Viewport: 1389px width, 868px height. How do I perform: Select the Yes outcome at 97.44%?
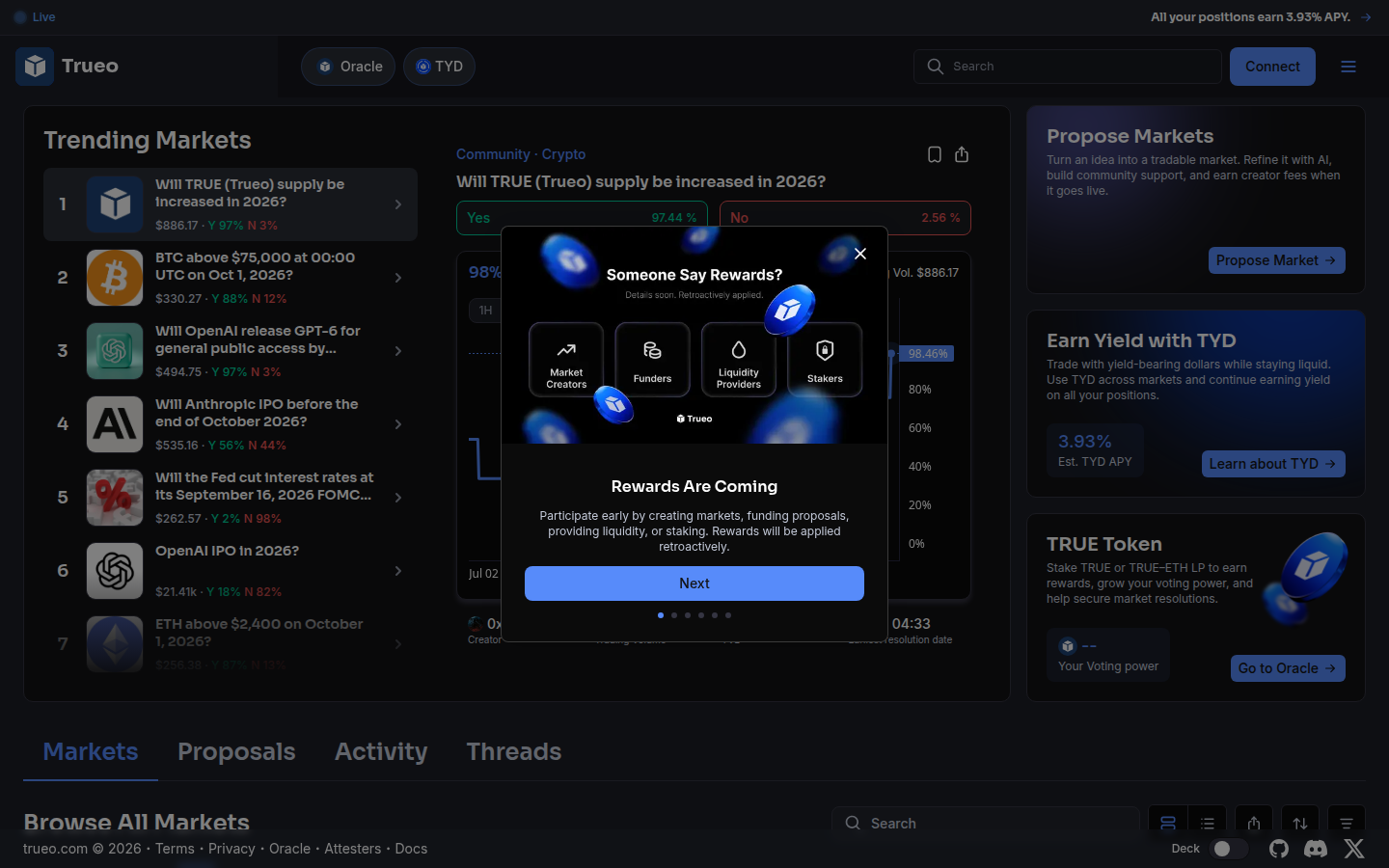(582, 218)
